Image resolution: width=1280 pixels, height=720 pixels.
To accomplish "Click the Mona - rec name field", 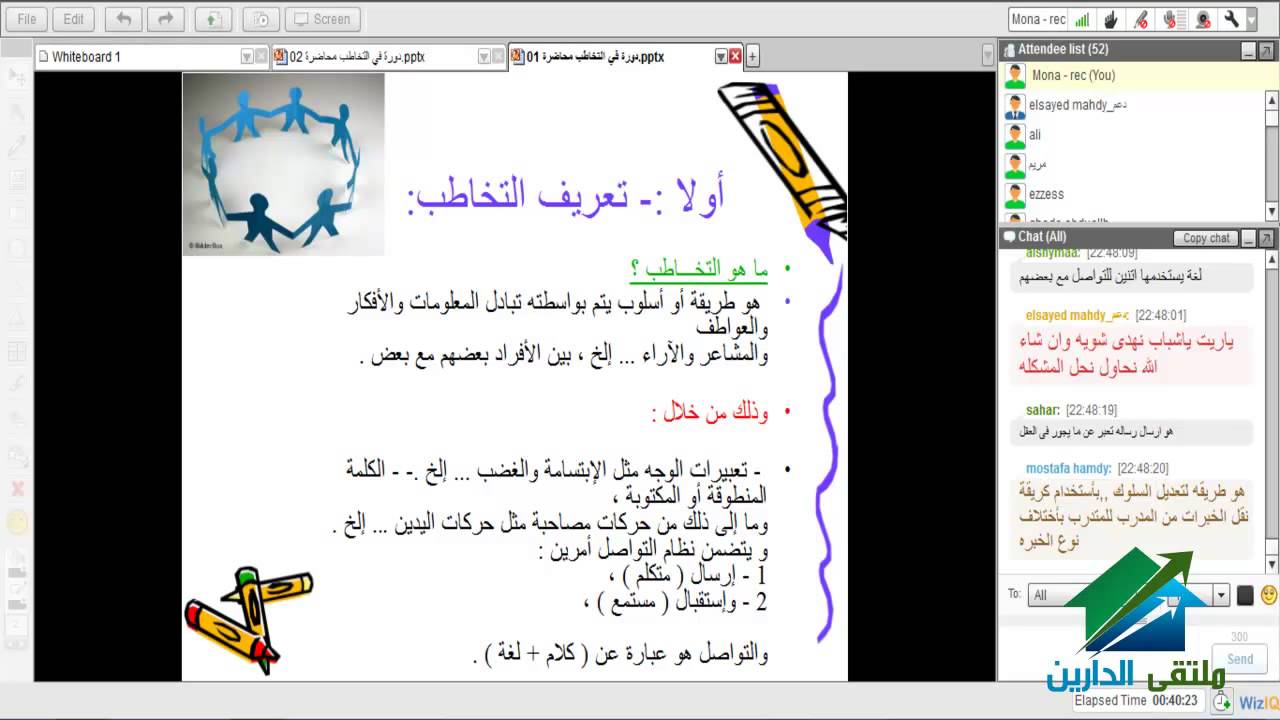I will click(1038, 19).
